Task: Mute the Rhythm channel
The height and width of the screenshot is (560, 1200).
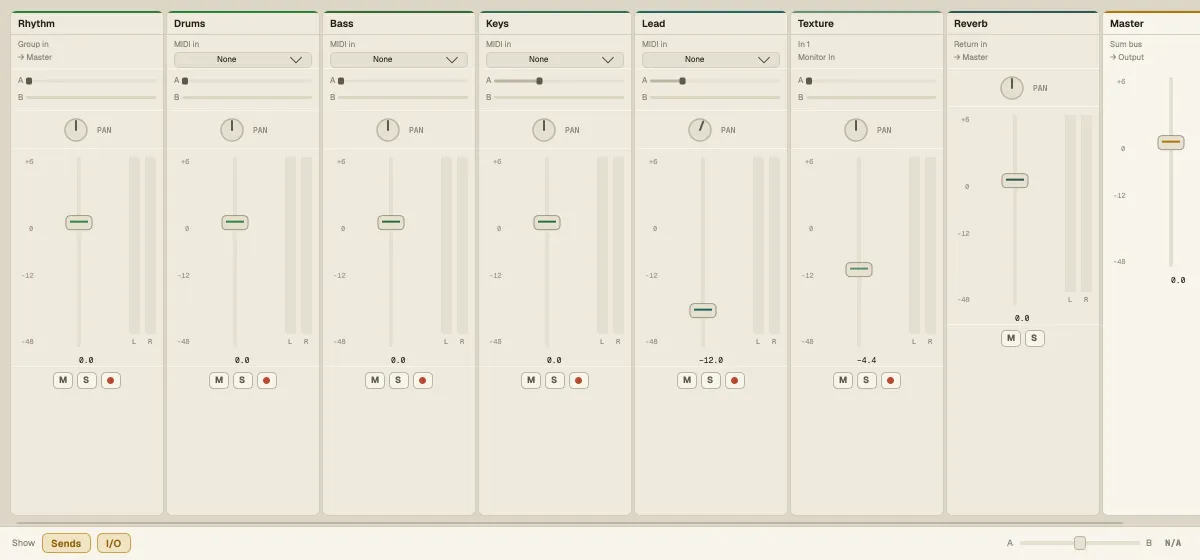Action: pos(63,380)
